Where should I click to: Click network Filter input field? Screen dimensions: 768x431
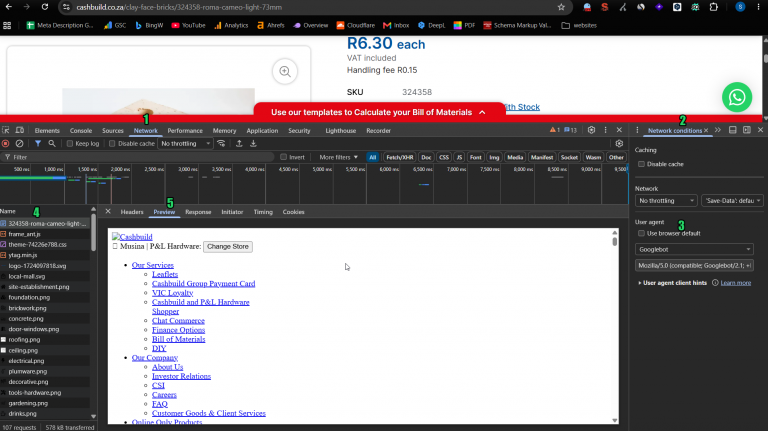pyautogui.click(x=138, y=157)
